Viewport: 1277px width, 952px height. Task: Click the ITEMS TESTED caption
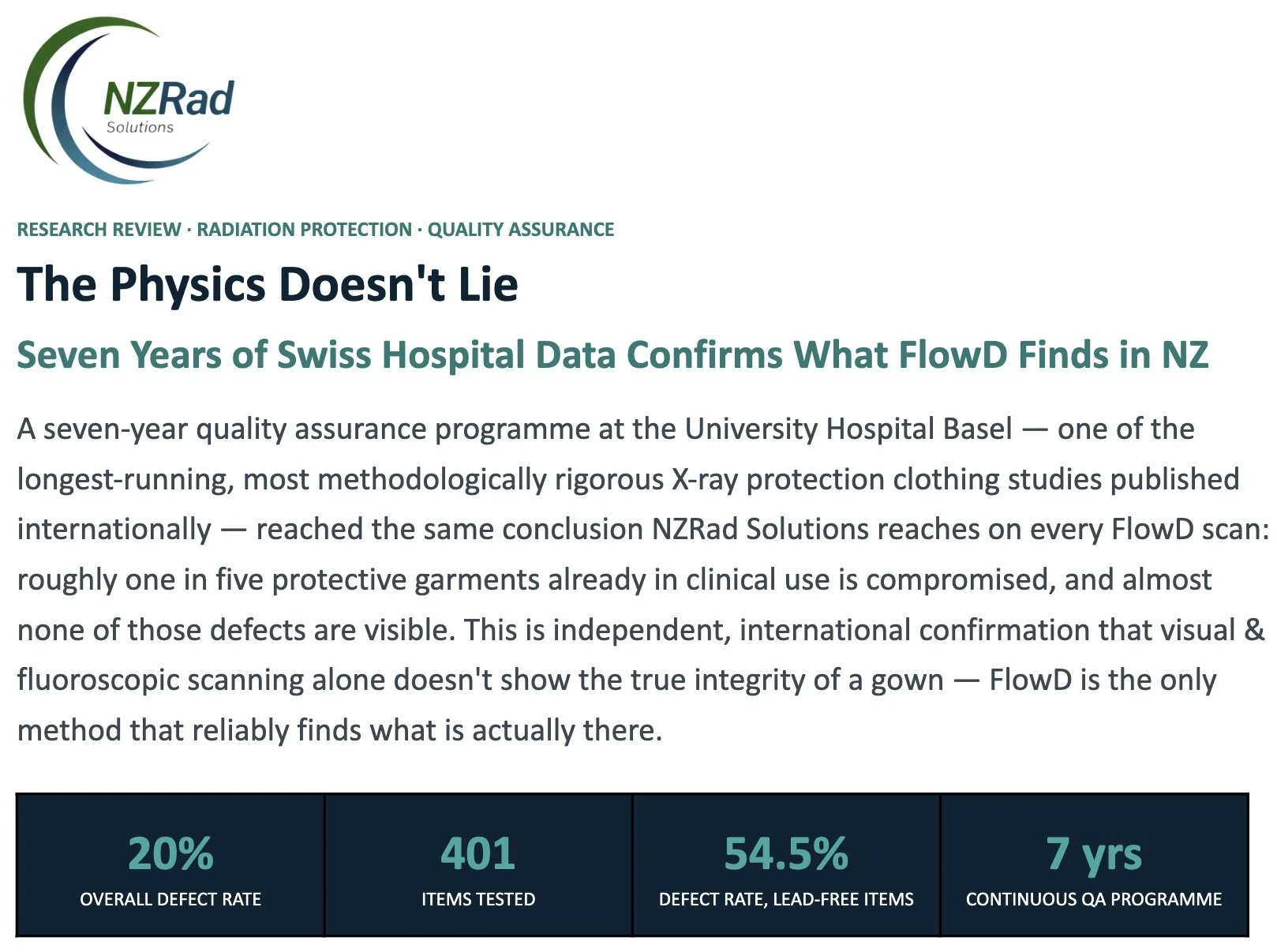pyautogui.click(x=478, y=899)
